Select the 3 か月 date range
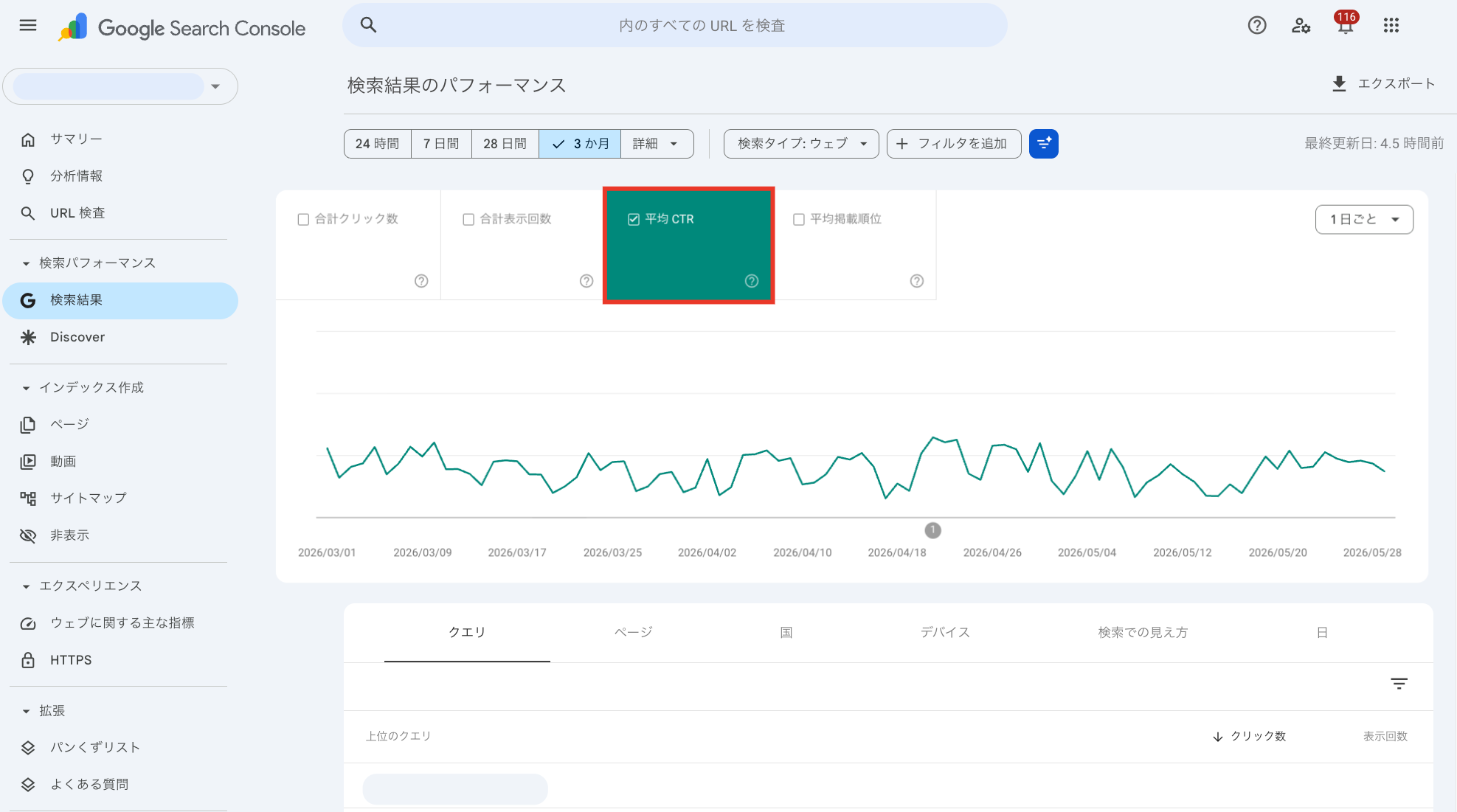The width and height of the screenshot is (1457, 812). coord(580,144)
